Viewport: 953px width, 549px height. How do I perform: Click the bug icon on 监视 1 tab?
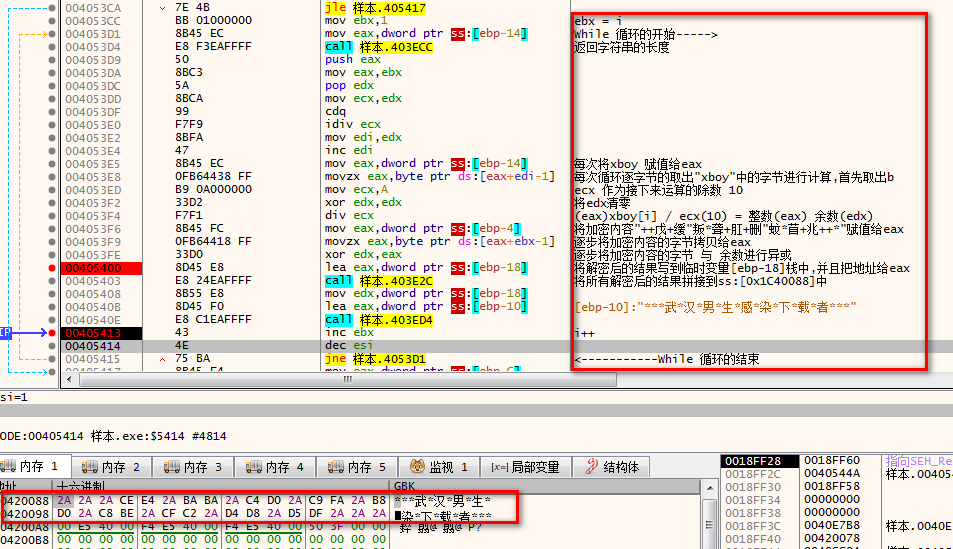[418, 466]
